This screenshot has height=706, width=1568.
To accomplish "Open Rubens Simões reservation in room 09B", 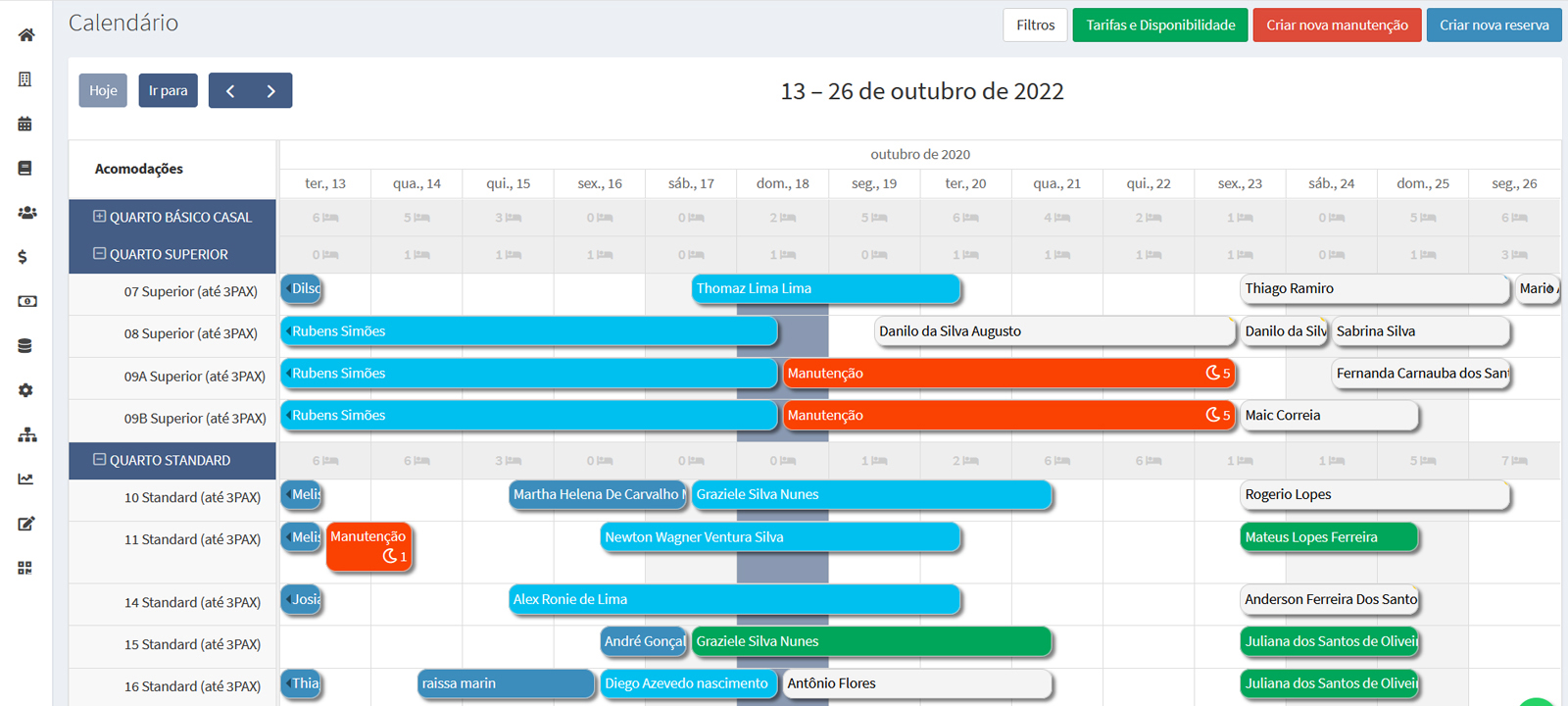I will [x=529, y=416].
